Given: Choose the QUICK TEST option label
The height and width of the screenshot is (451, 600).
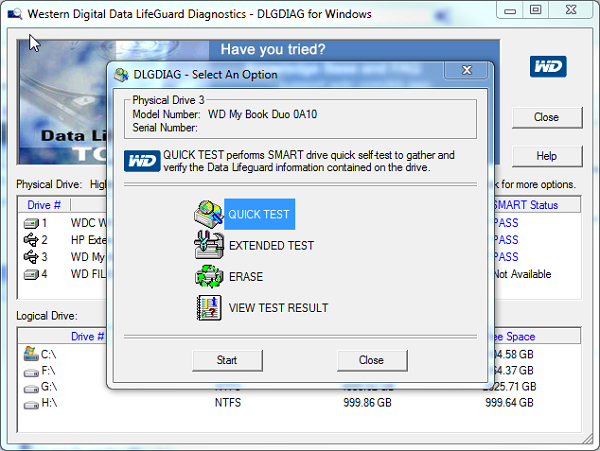Looking at the screenshot, I should coord(259,214).
